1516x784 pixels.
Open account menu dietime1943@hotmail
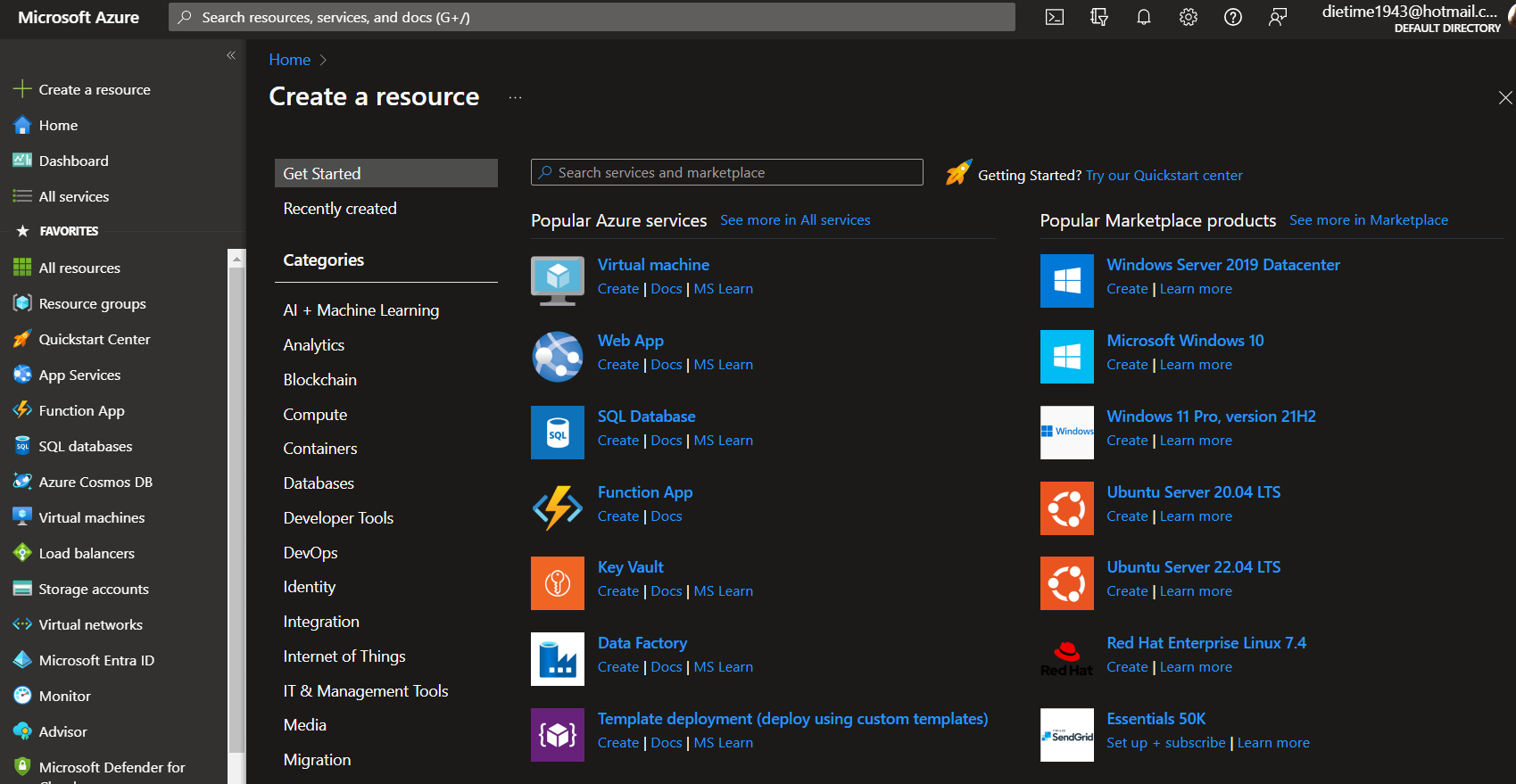click(x=1410, y=17)
